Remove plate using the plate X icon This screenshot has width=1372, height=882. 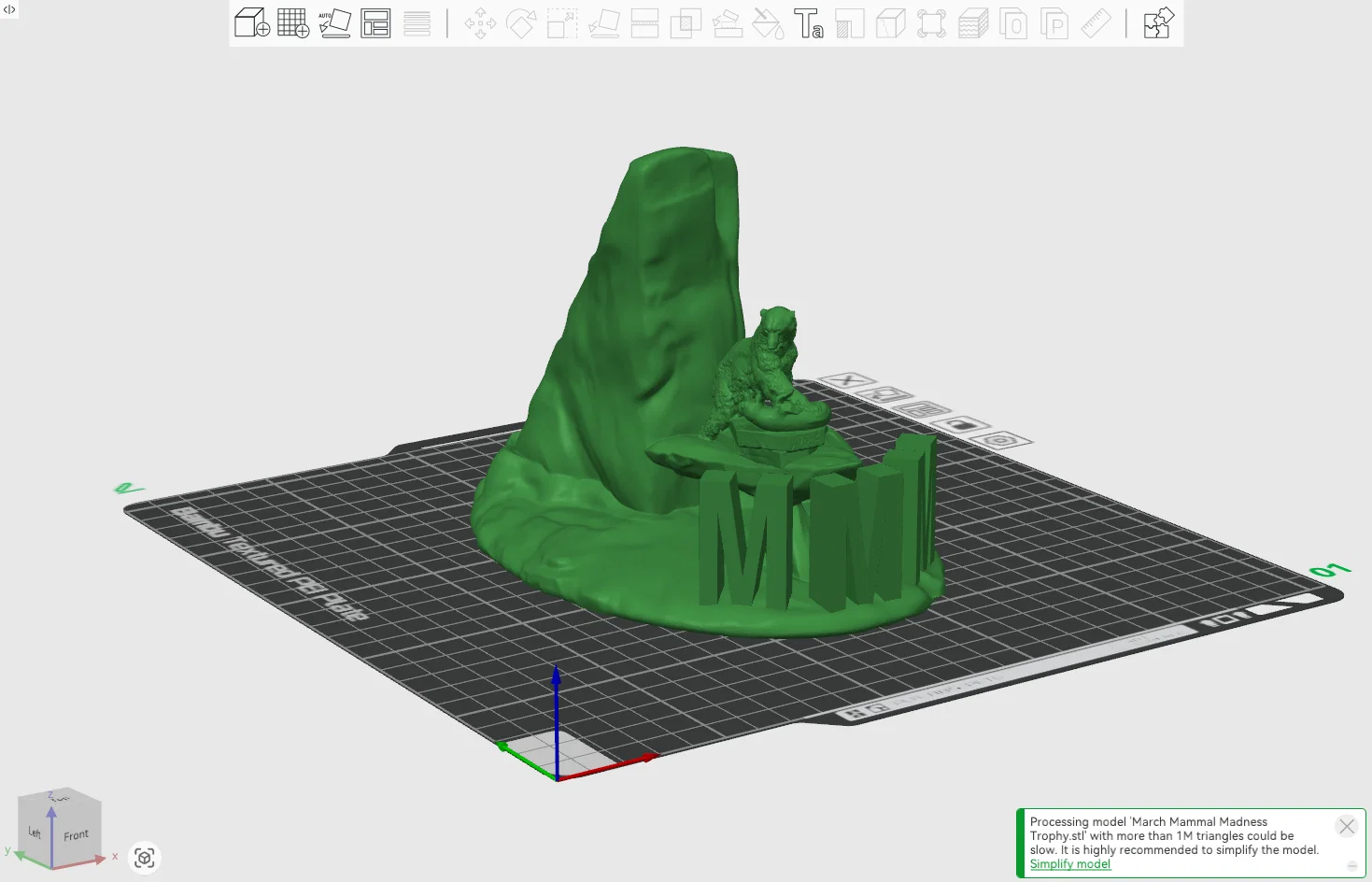848,380
